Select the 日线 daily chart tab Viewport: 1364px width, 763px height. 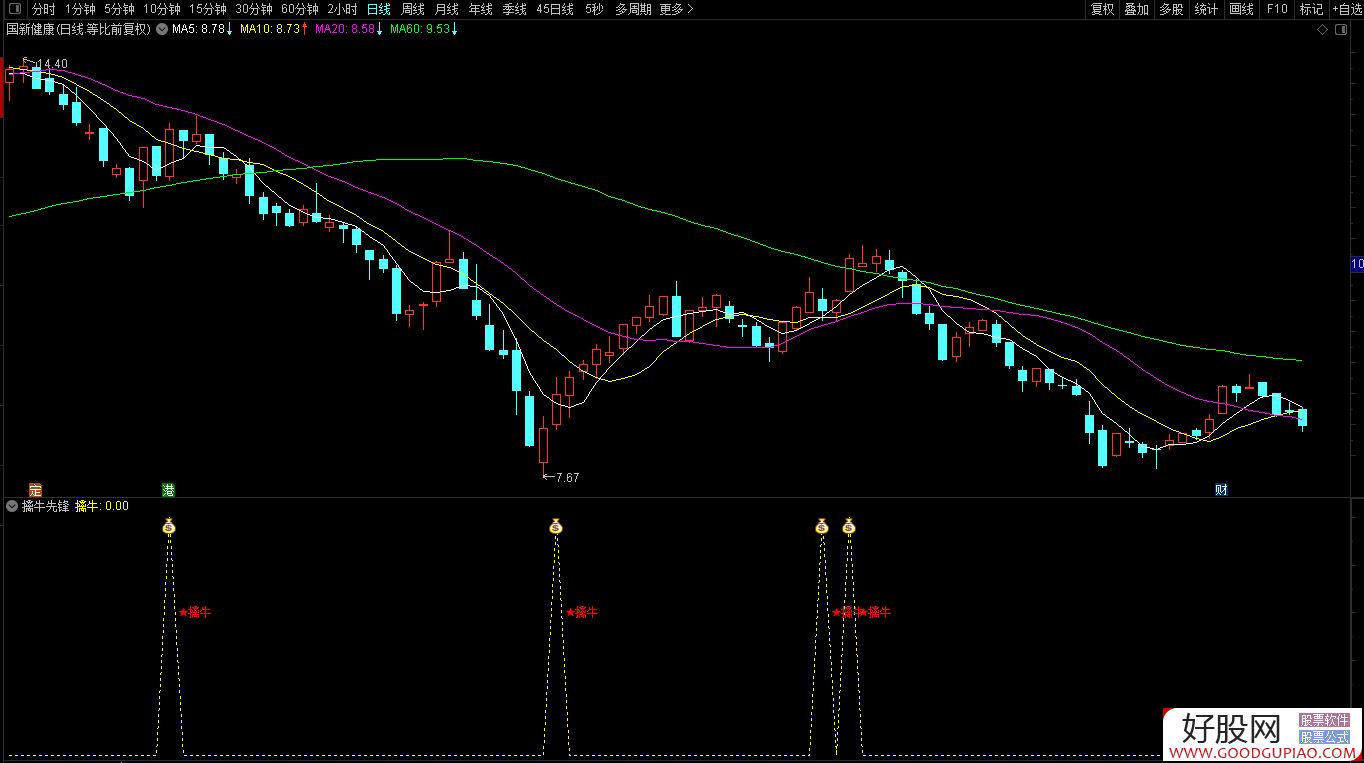click(x=378, y=9)
